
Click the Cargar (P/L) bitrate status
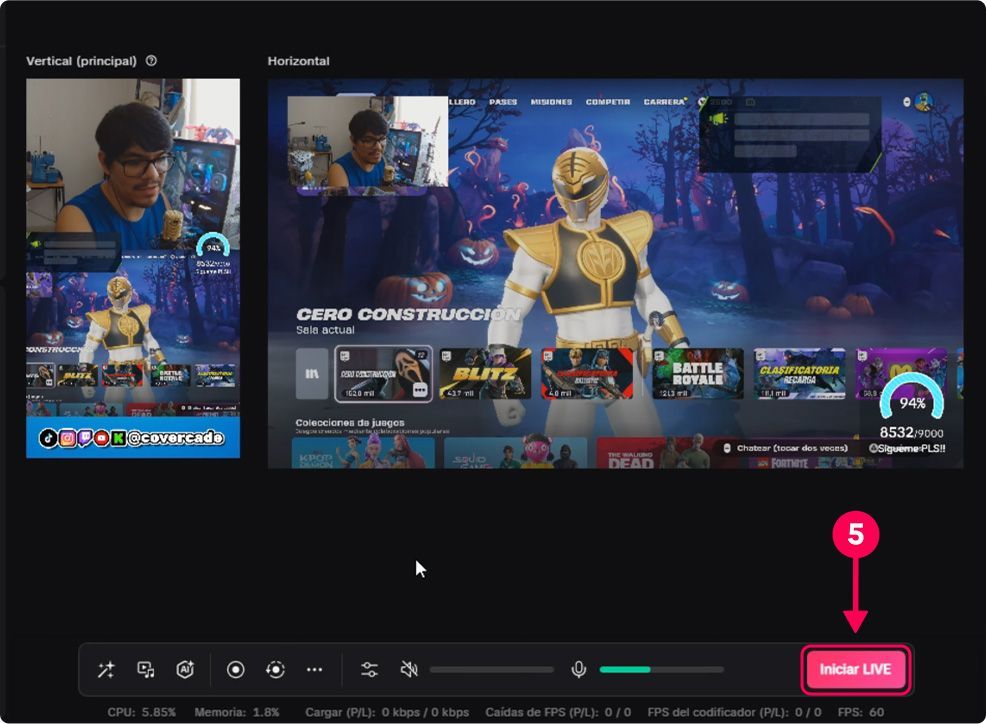(387, 712)
